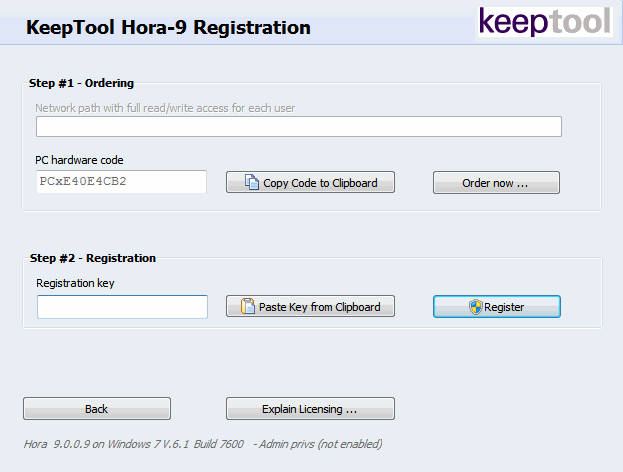Open the Order now … dialog

click(x=496, y=183)
